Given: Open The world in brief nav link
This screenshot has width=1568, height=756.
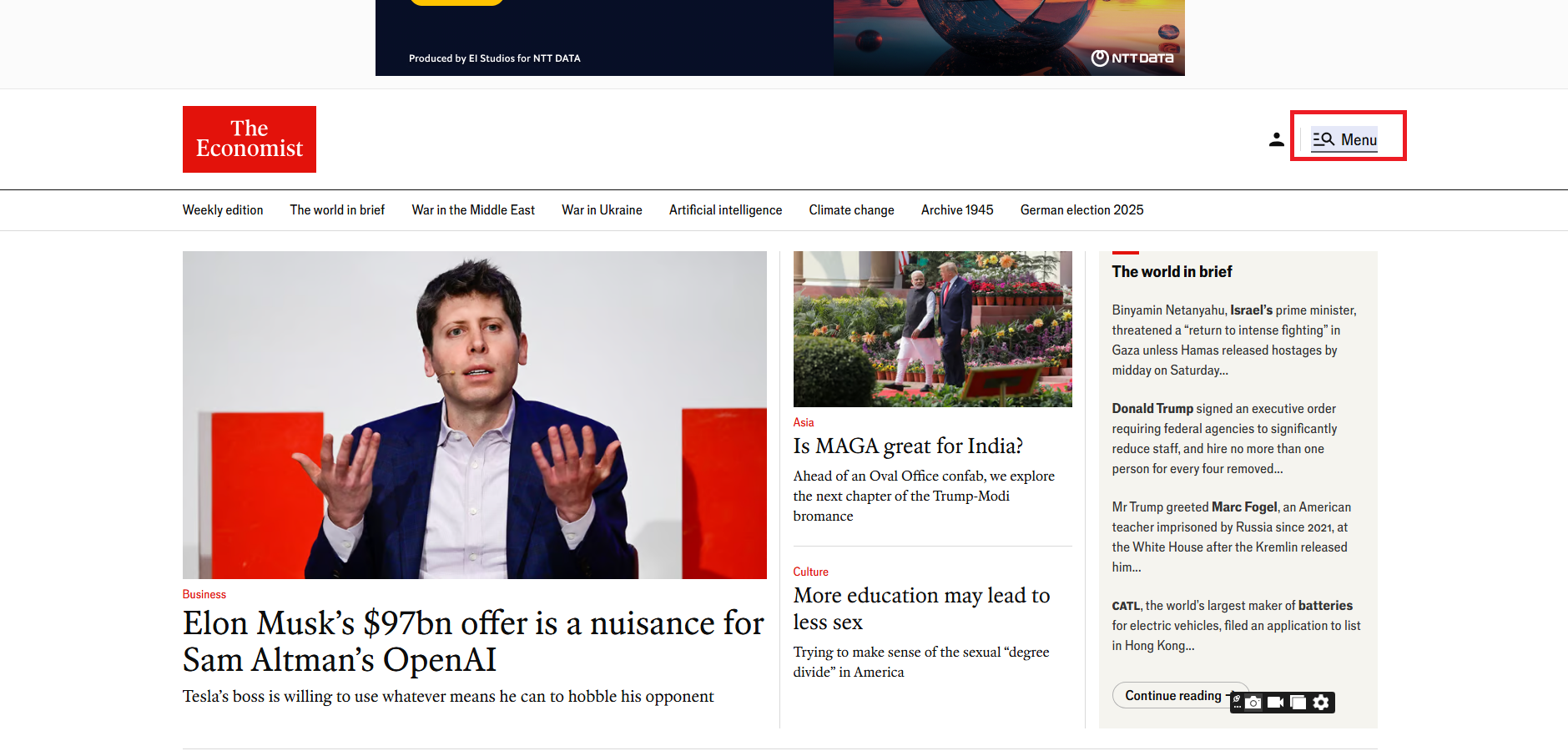Looking at the screenshot, I should 337,210.
